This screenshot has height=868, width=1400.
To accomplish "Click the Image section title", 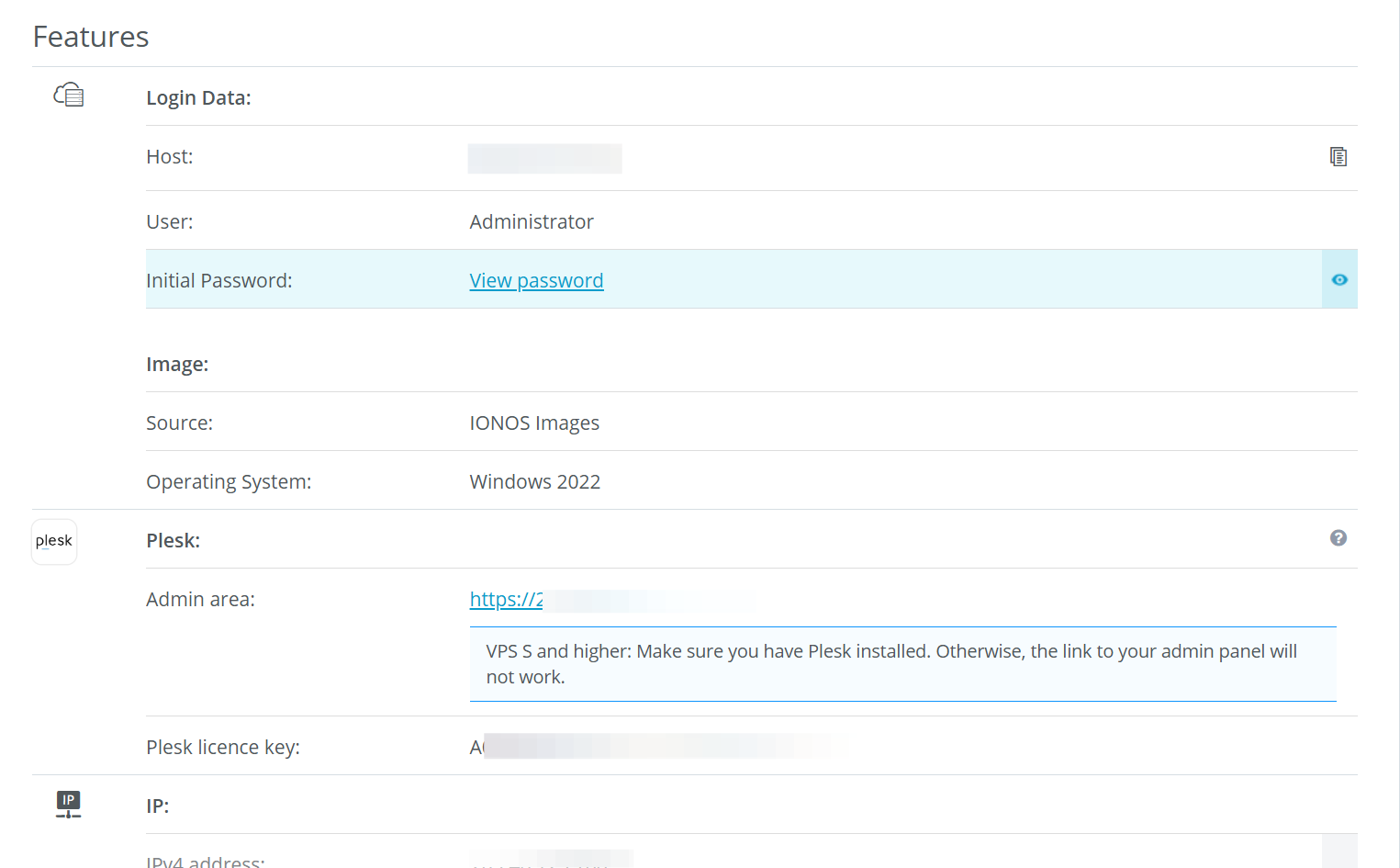I will 177,365.
